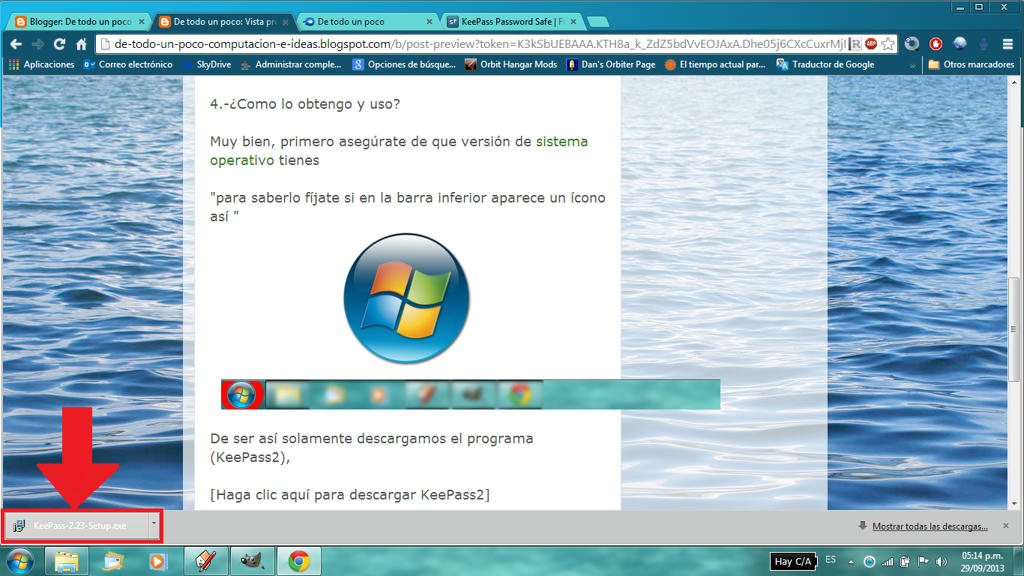This screenshot has height=576, width=1024.
Task: Go back to the previous page
Action: (16, 44)
